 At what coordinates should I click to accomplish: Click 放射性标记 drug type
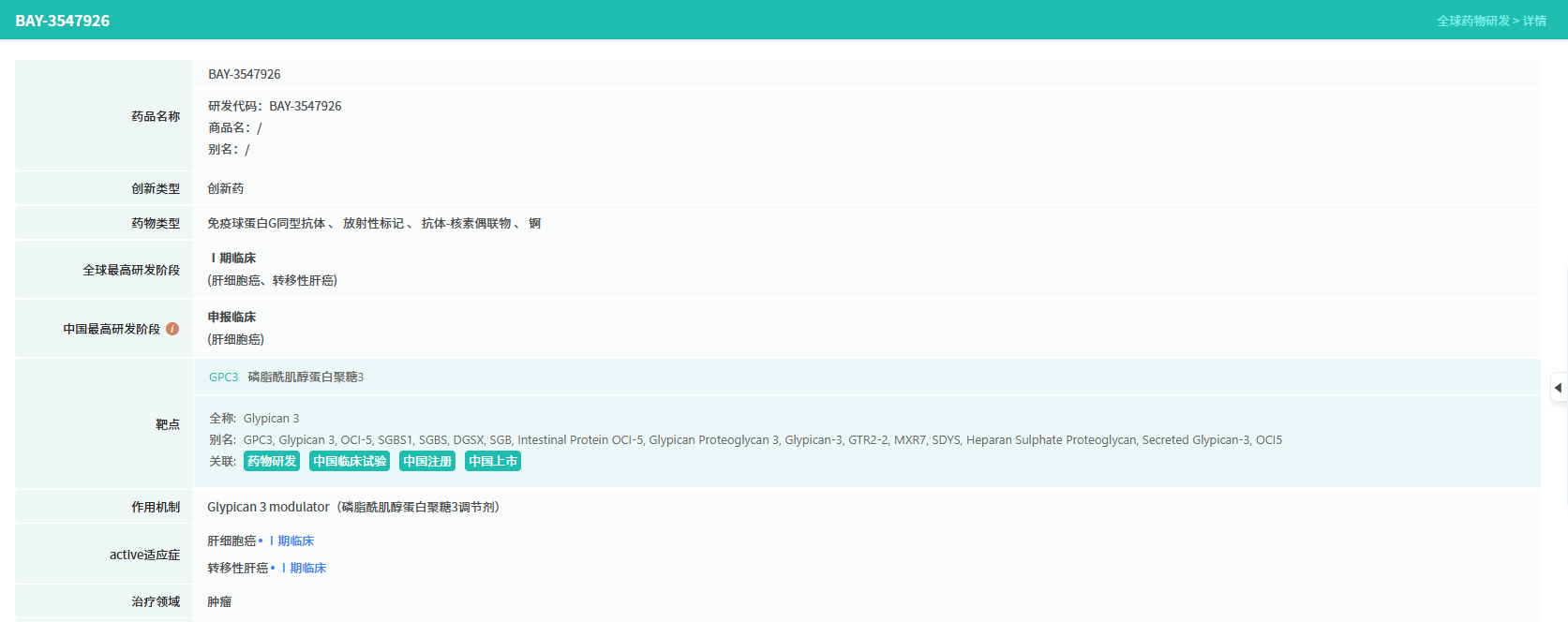click(373, 223)
